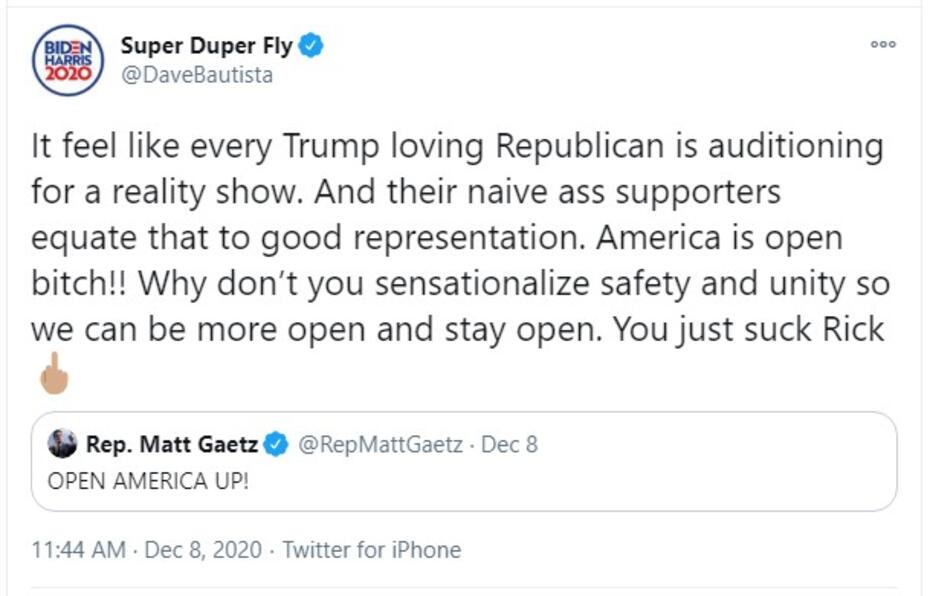The width and height of the screenshot is (930, 596).
Task: Click the verified badge beside Rep. Matt Gaetz
Action: tap(276, 444)
